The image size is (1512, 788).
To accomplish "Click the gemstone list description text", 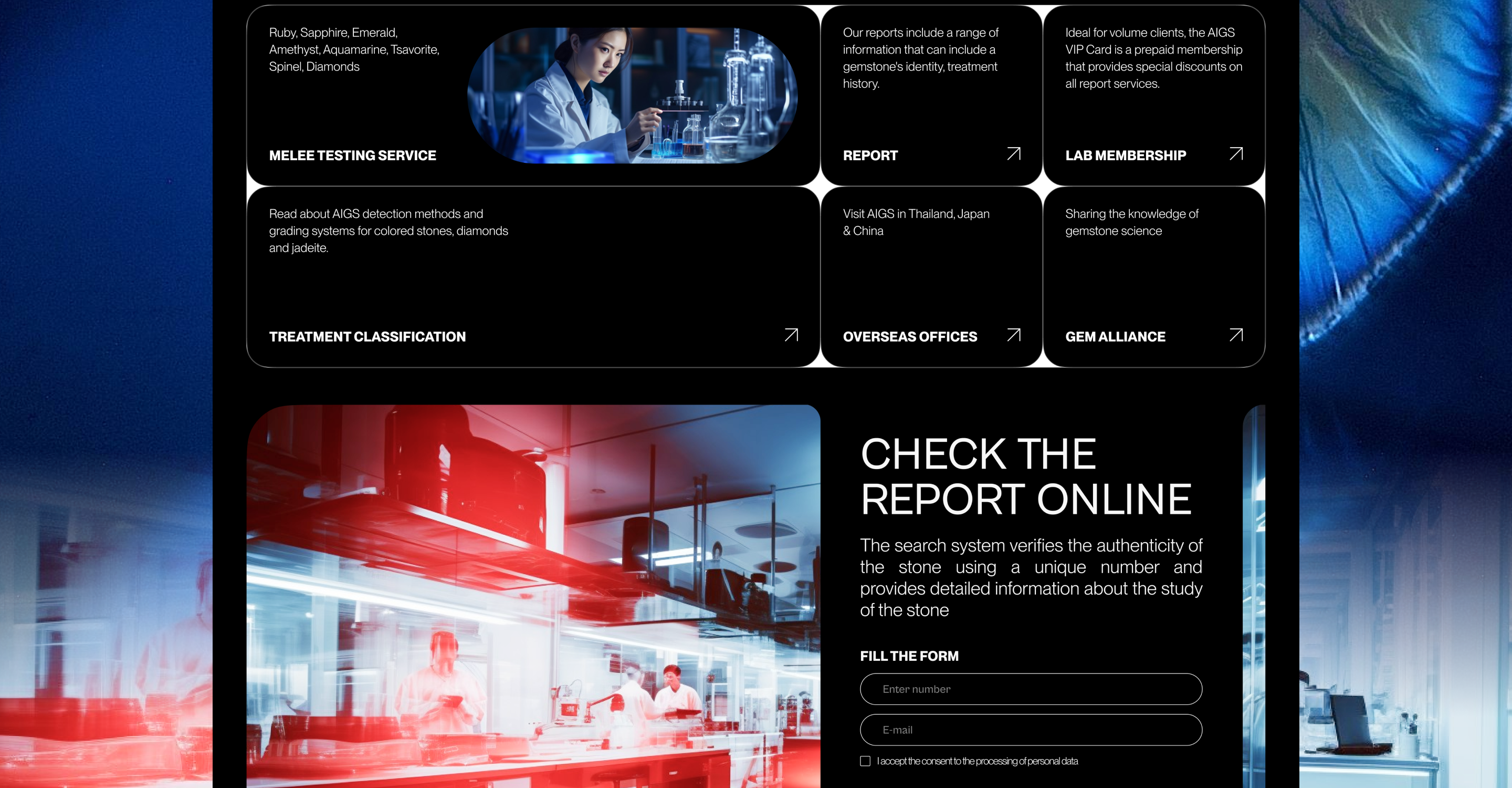I will [x=354, y=50].
